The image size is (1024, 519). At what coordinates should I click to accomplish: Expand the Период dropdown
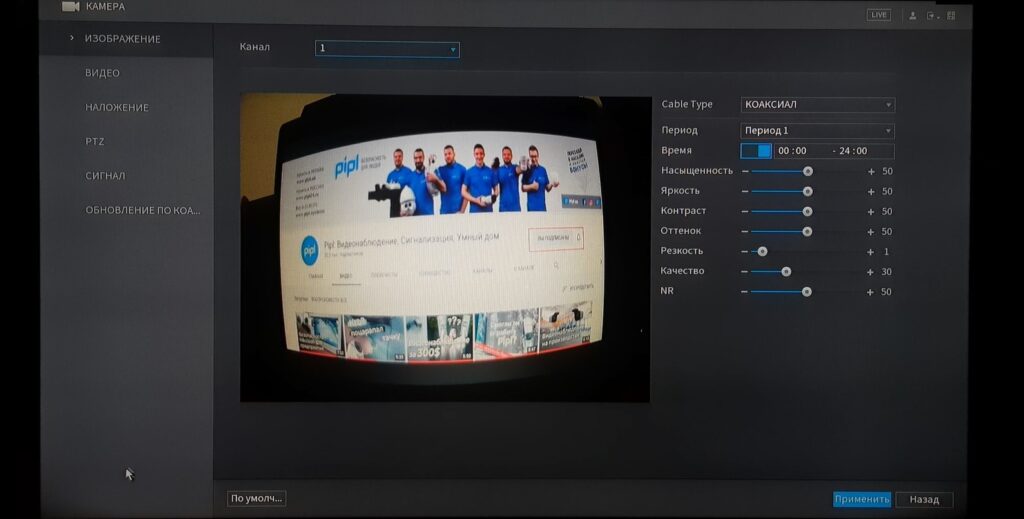pos(818,131)
